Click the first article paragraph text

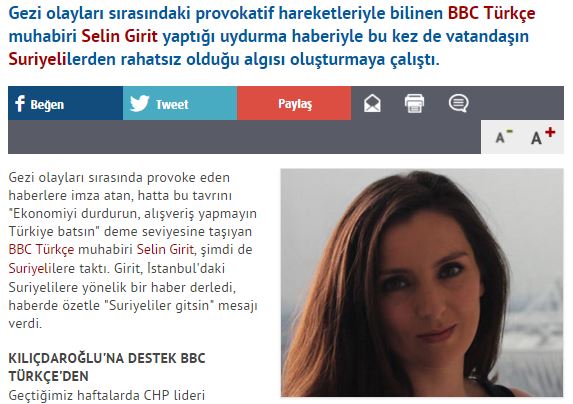[133, 250]
